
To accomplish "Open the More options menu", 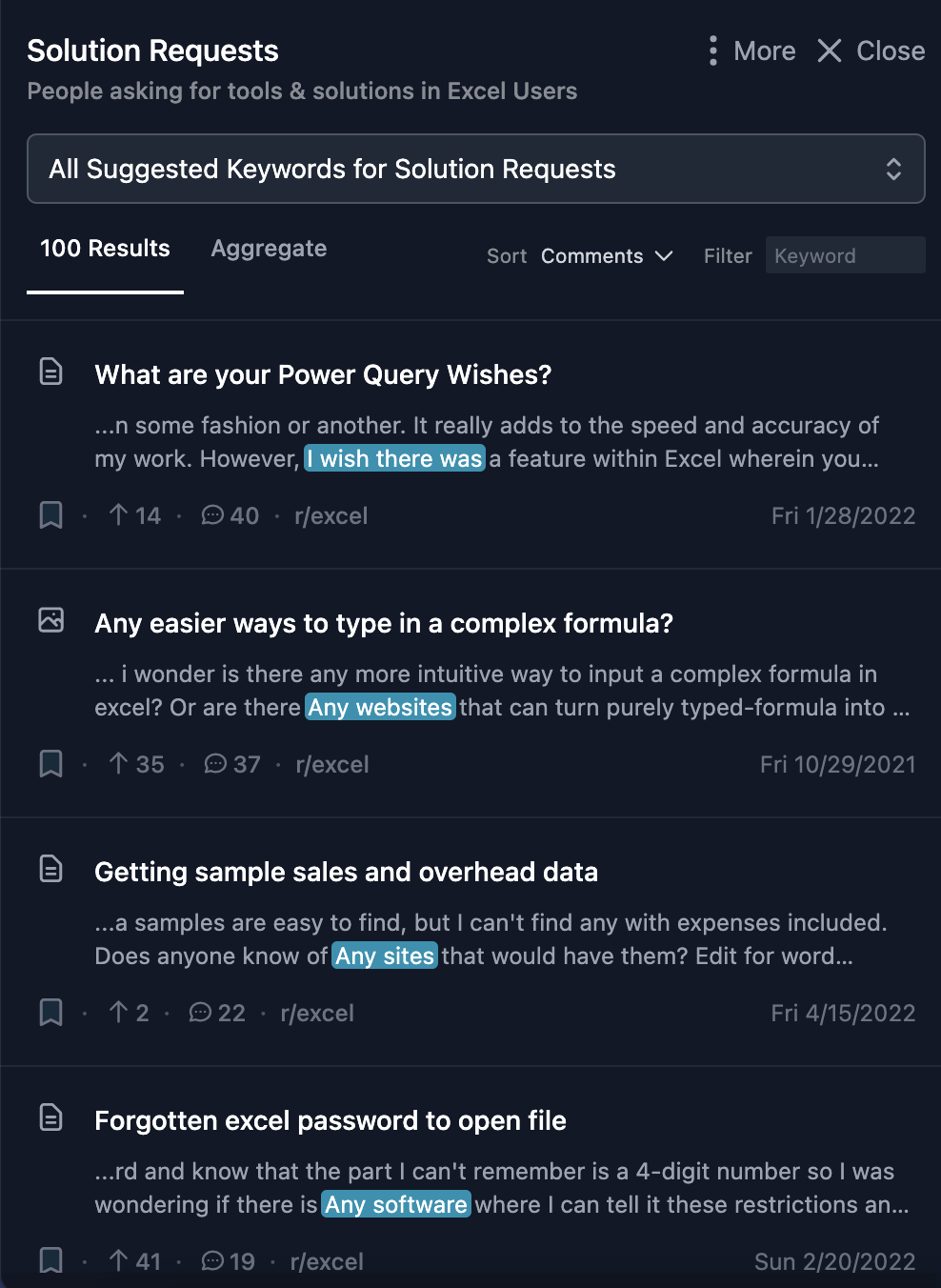I will tap(752, 51).
